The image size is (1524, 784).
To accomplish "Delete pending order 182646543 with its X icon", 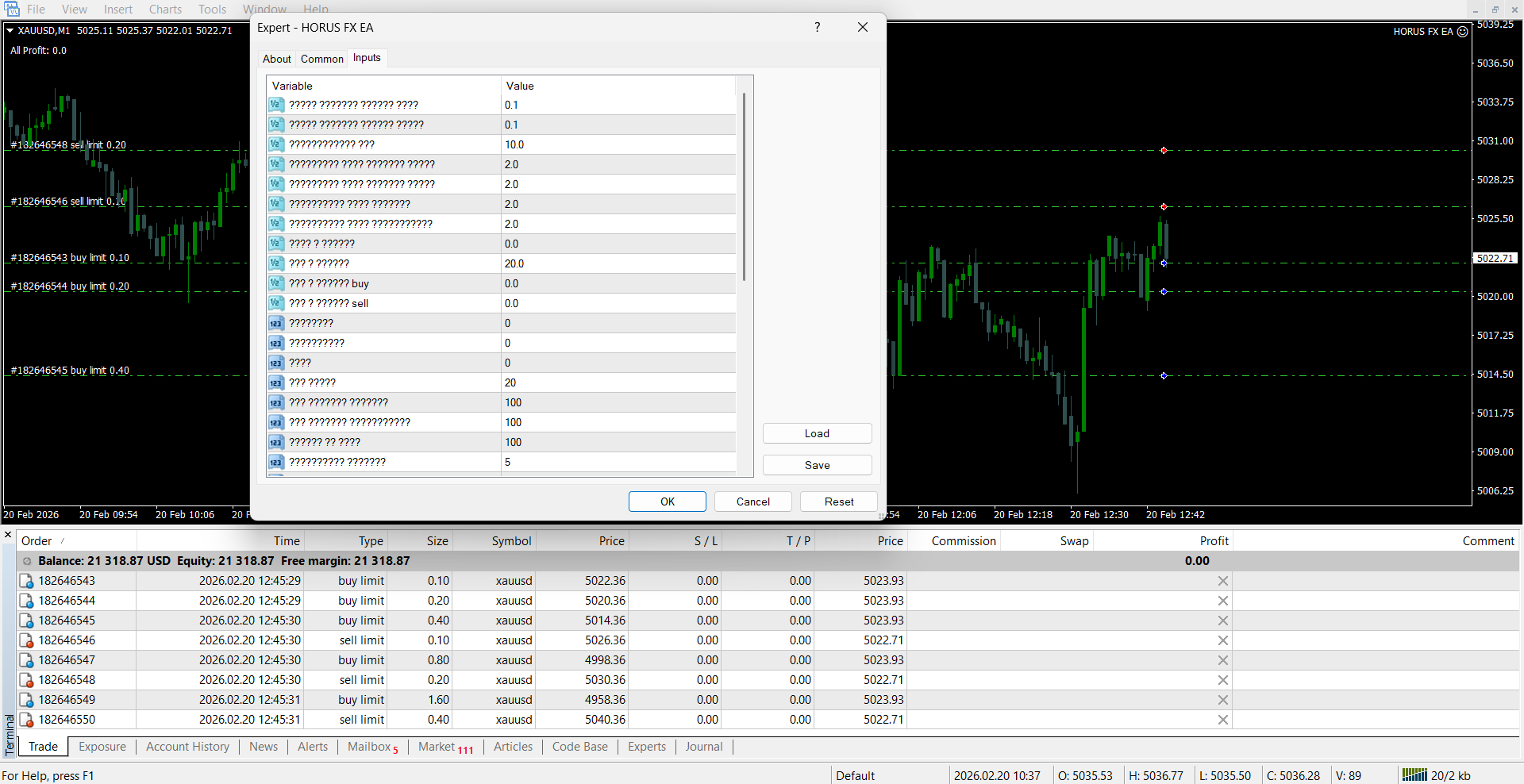I will [1222, 581].
